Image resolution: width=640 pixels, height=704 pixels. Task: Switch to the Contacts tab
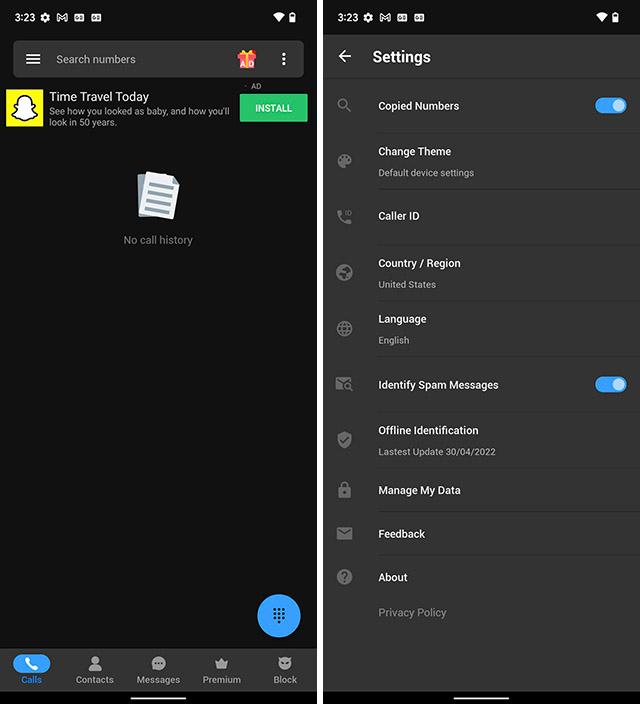(95, 669)
